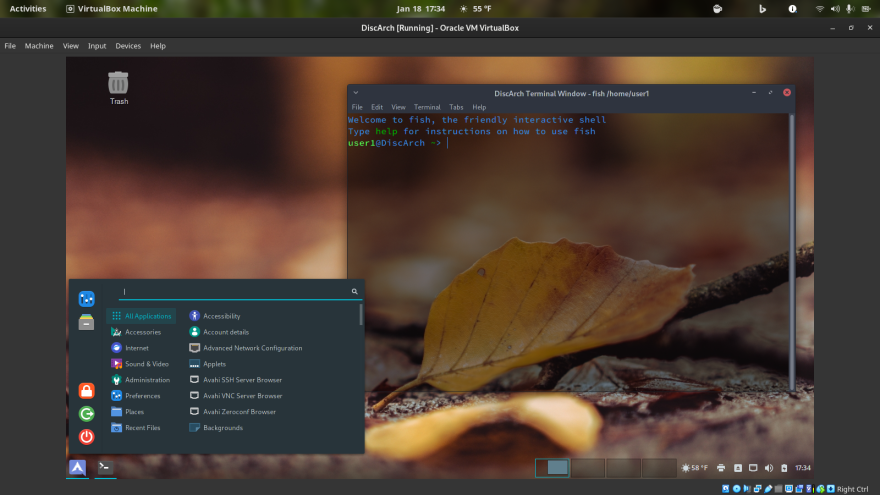880x495 pixels.
Task: Expand the terminal window title dropdown arrow
Action: click(x=355, y=93)
